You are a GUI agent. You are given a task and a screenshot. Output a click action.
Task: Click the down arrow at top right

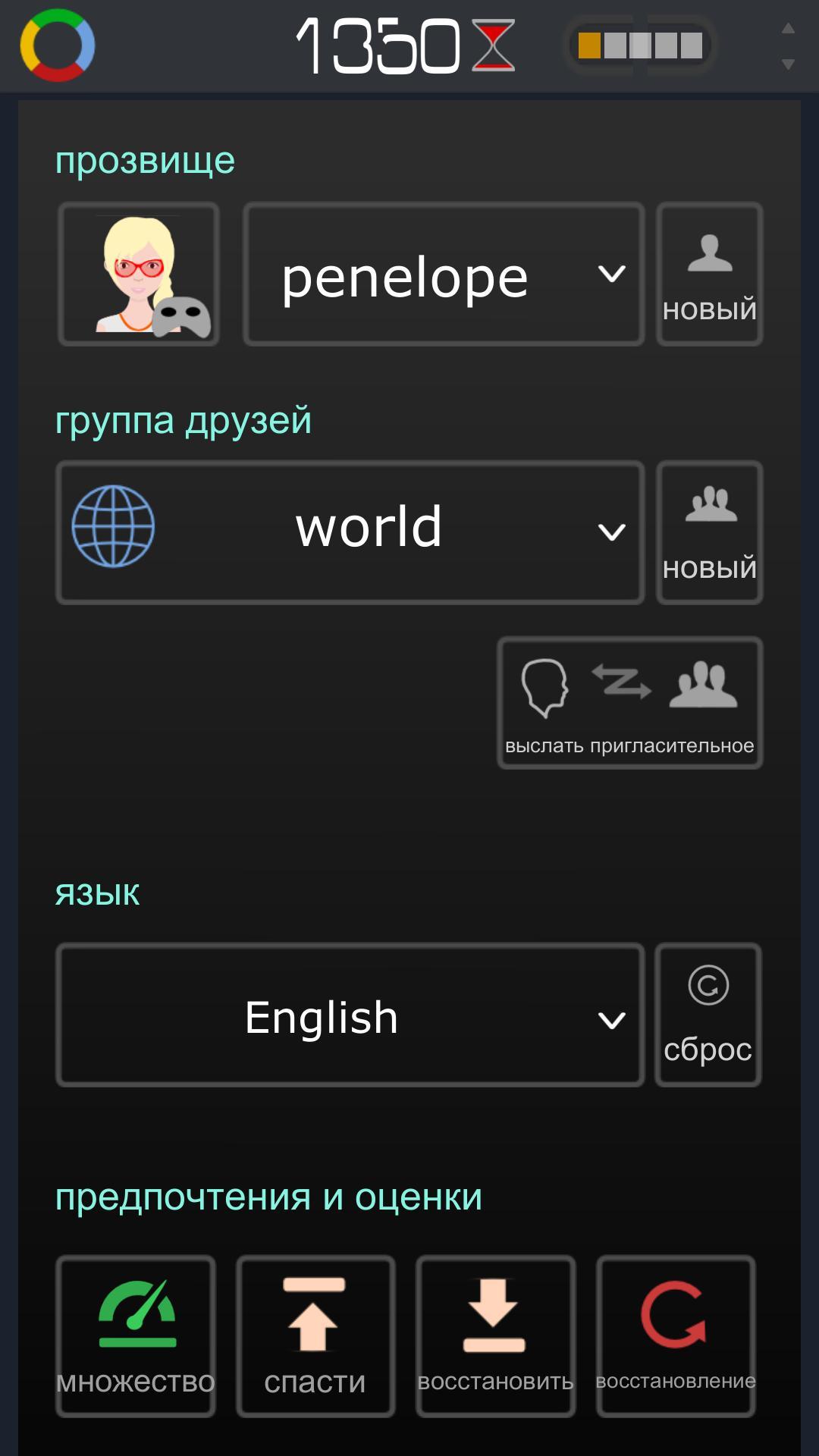coord(788,64)
